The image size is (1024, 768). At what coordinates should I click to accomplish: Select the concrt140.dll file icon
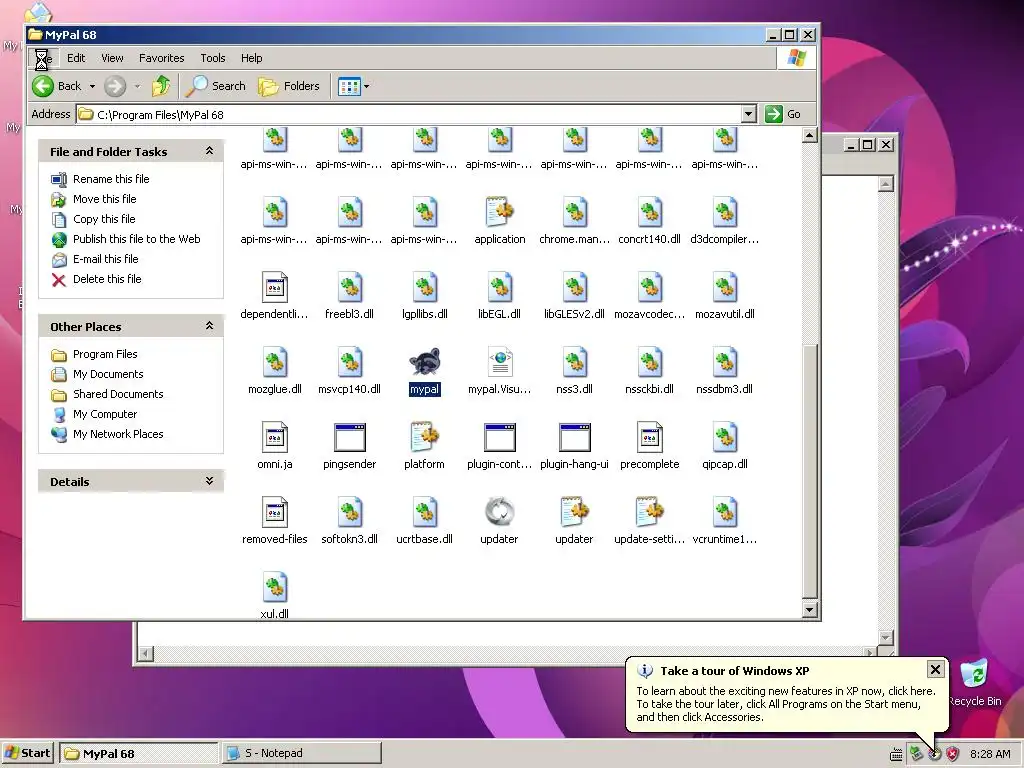pyautogui.click(x=650, y=212)
